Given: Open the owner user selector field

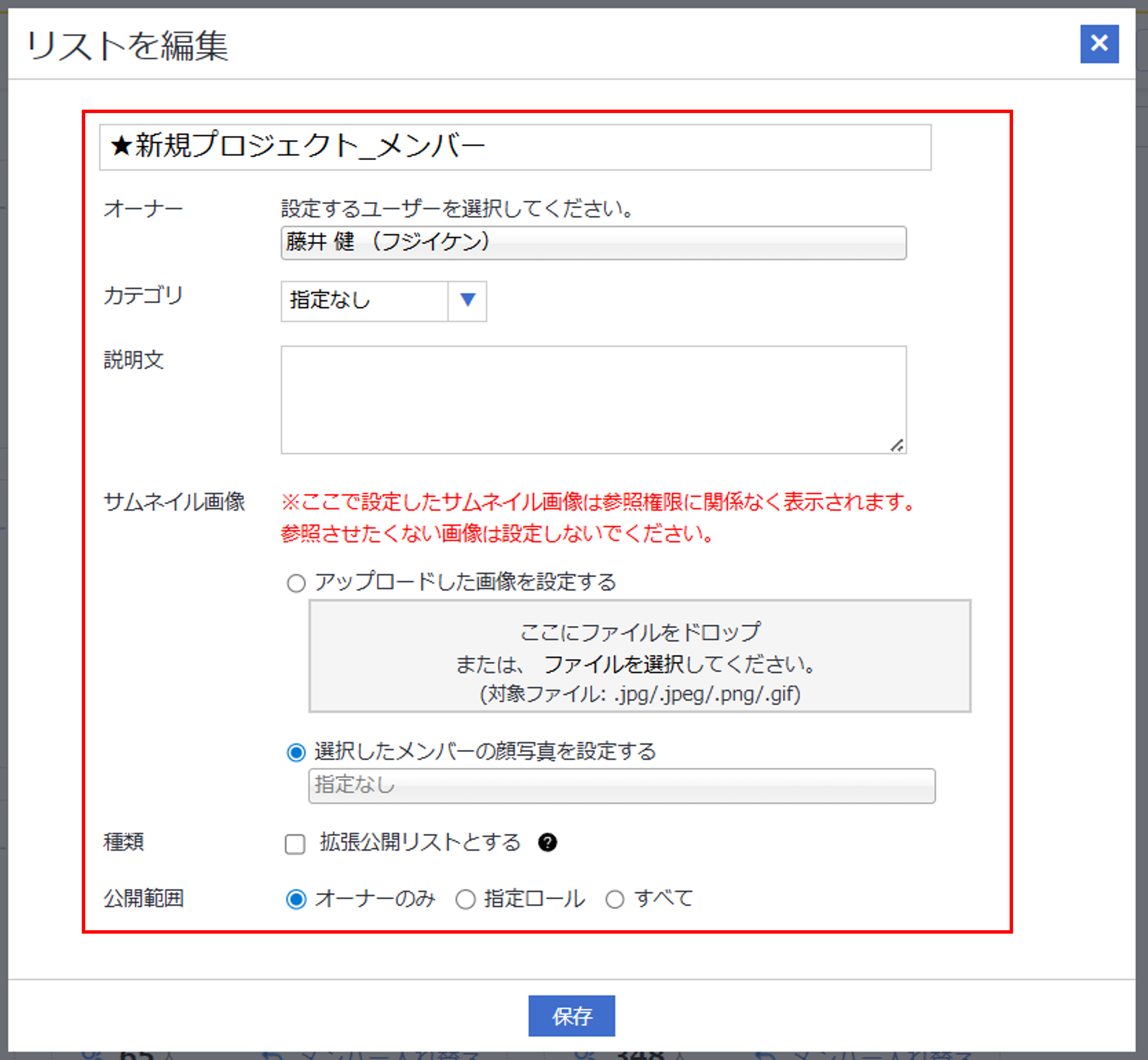Looking at the screenshot, I should tap(593, 243).
